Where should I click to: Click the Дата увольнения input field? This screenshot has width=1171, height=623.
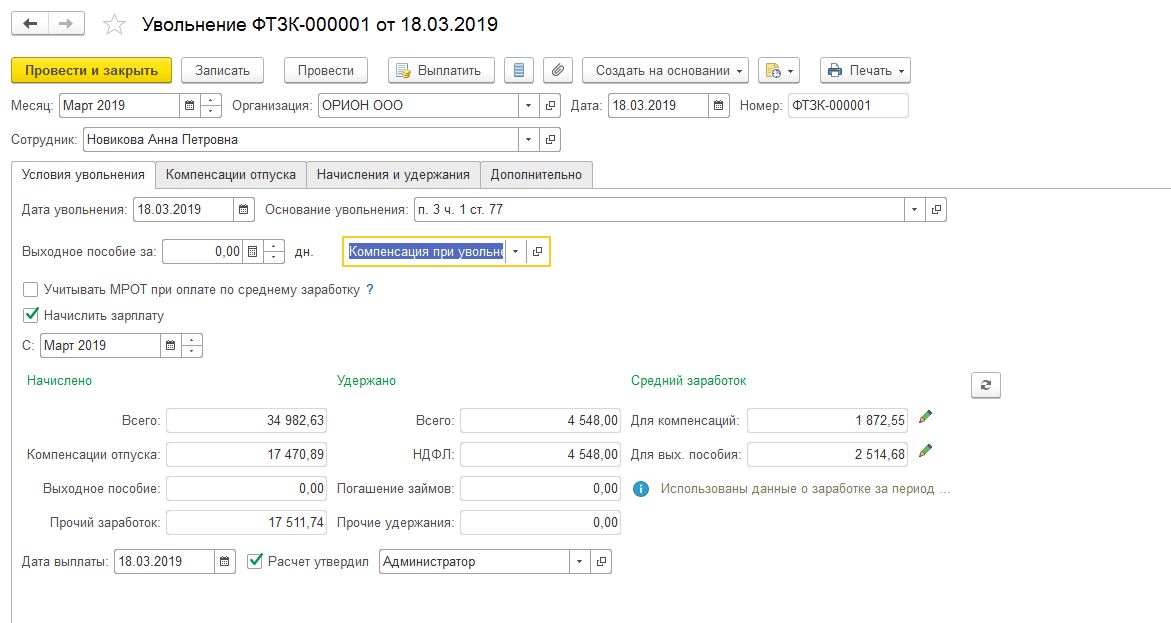184,210
